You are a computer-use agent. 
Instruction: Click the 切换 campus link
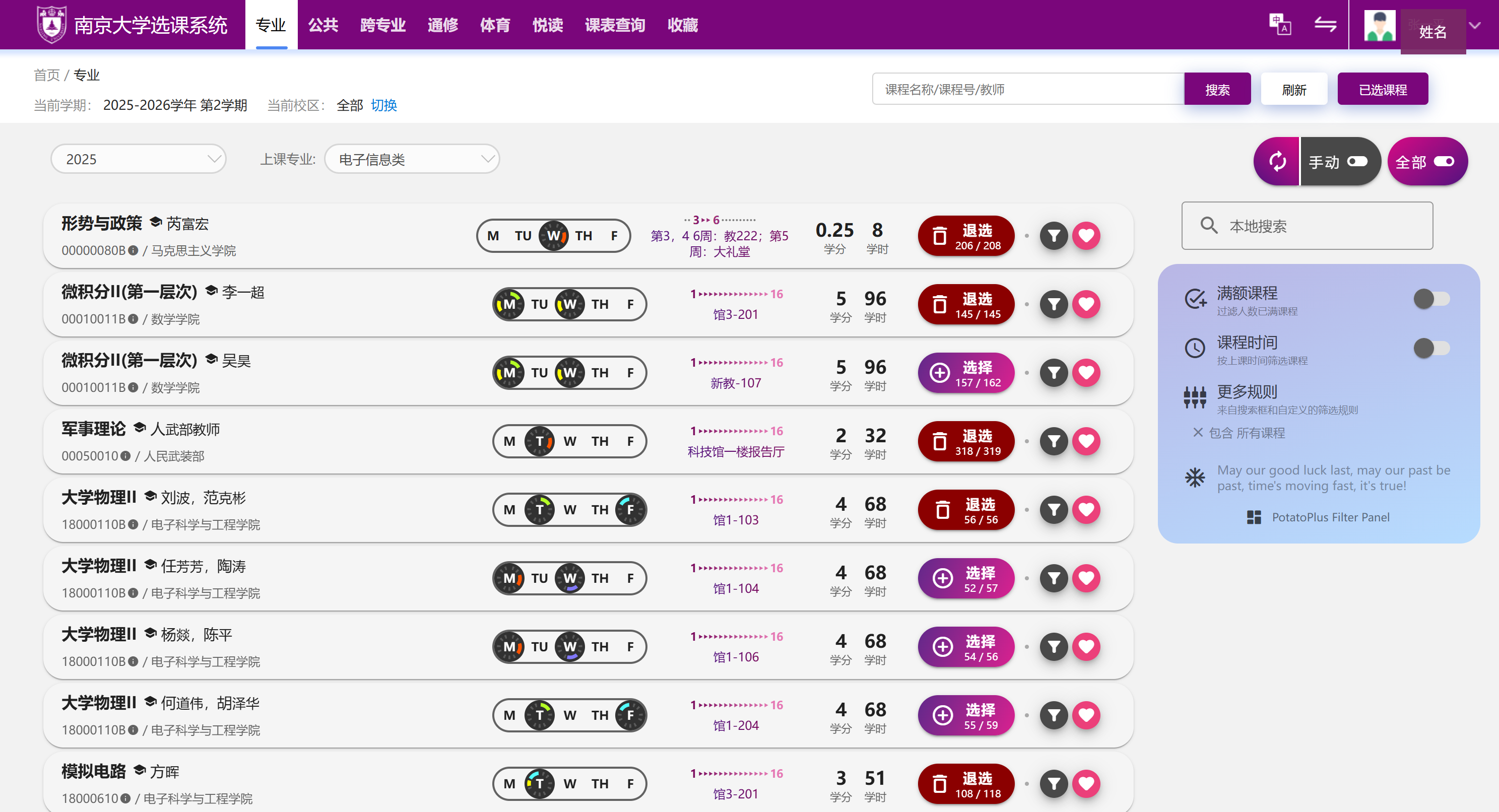click(384, 105)
